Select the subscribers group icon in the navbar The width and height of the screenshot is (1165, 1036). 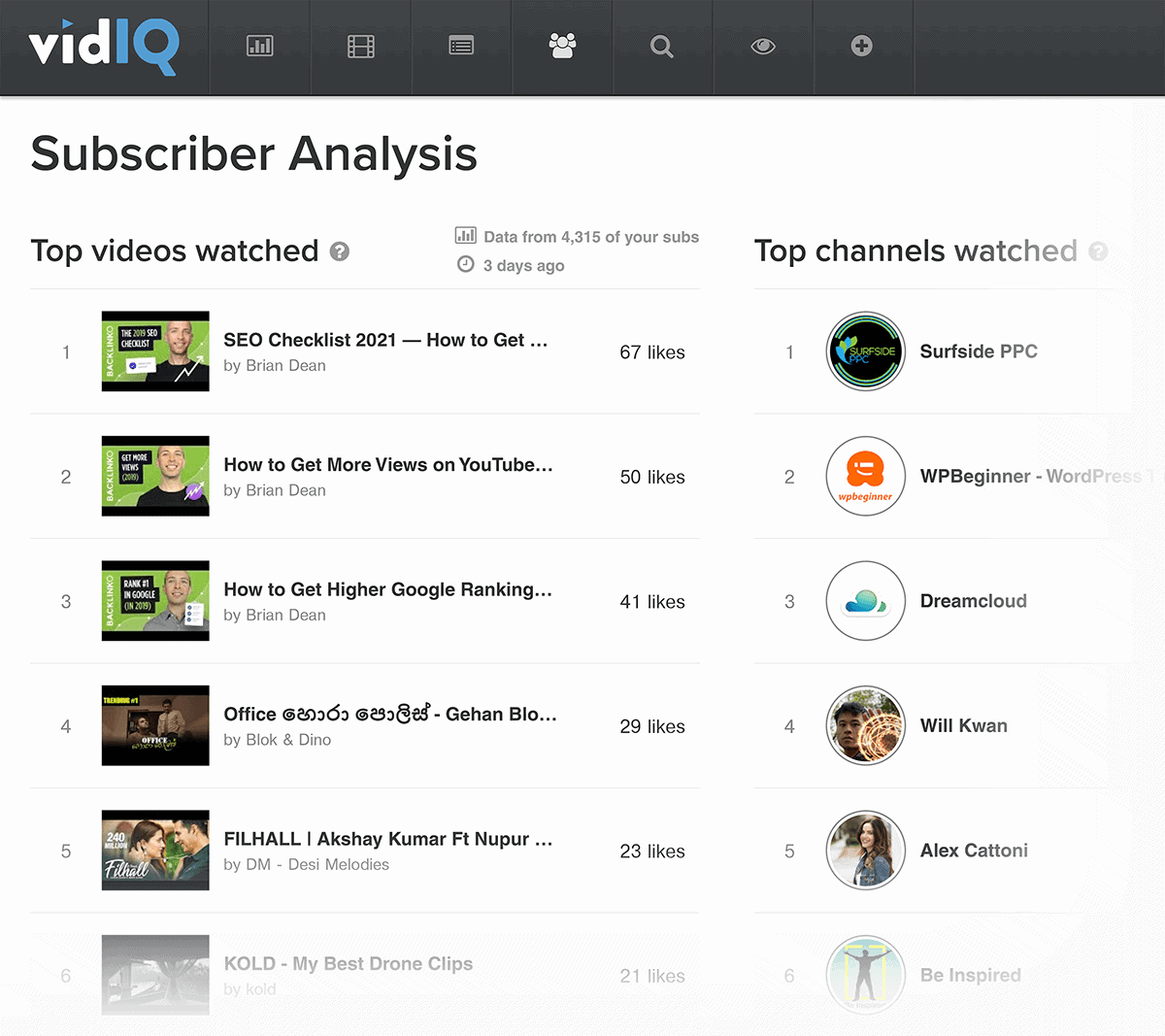[562, 46]
